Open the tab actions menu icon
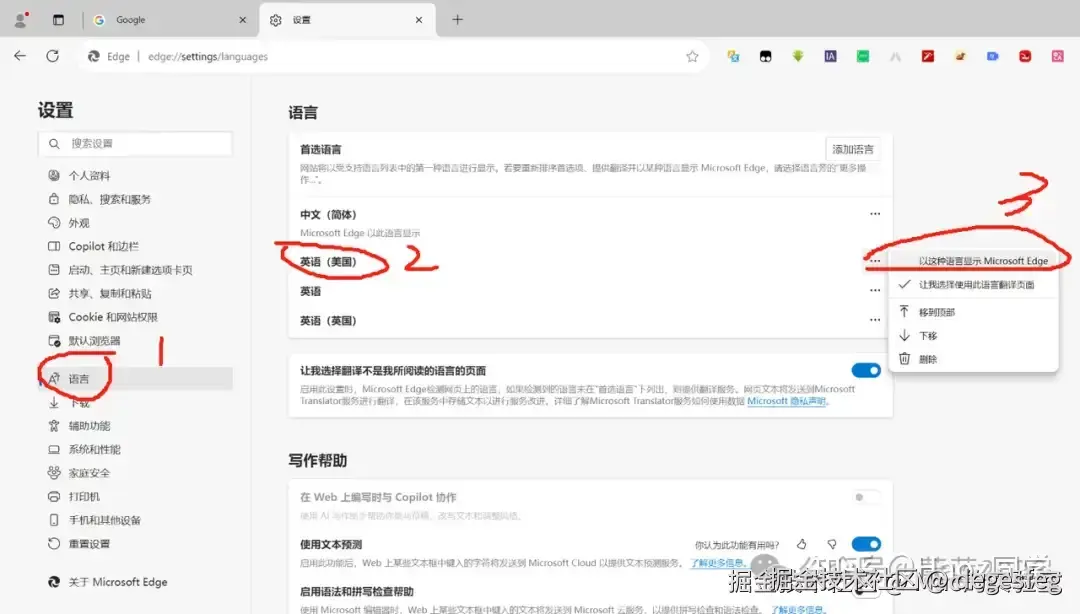This screenshot has height=614, width=1080. pos(59,20)
